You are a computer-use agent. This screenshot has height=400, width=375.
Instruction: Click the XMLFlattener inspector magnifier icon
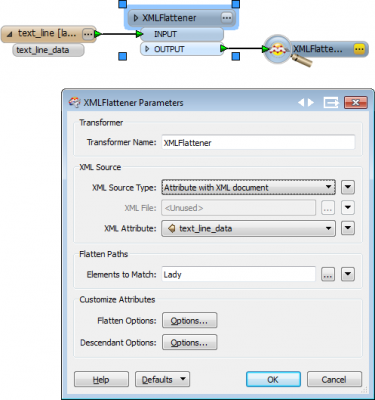click(x=278, y=50)
